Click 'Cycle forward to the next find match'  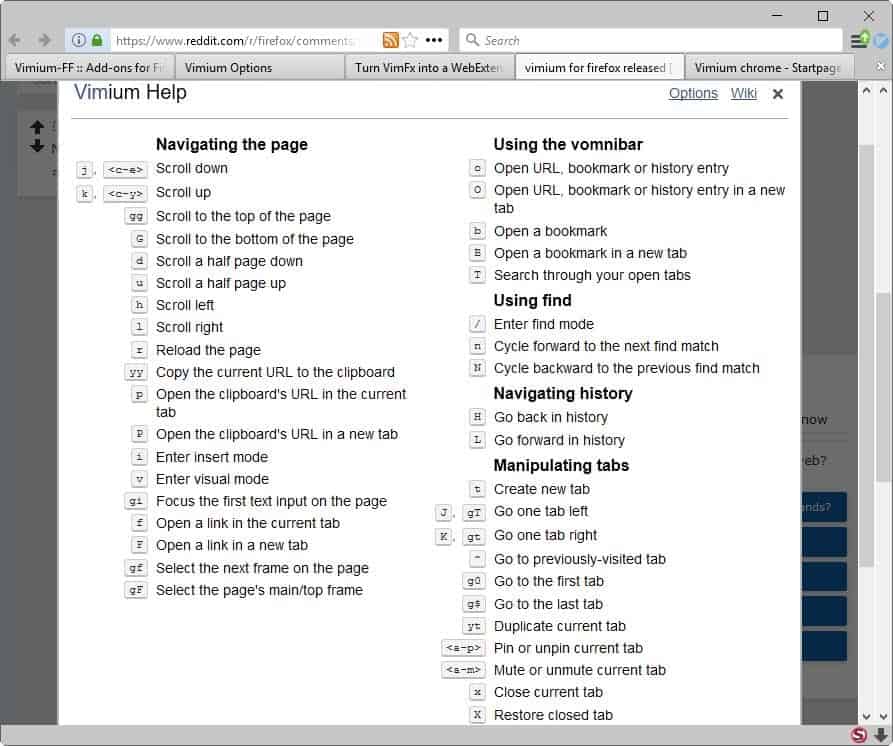[x=606, y=346]
